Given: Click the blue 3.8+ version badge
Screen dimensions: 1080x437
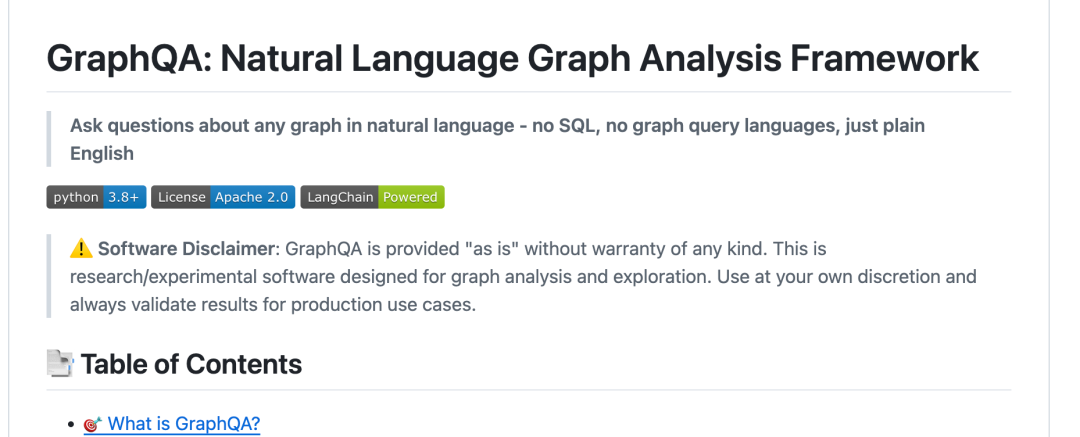Looking at the screenshot, I should click(x=123, y=197).
